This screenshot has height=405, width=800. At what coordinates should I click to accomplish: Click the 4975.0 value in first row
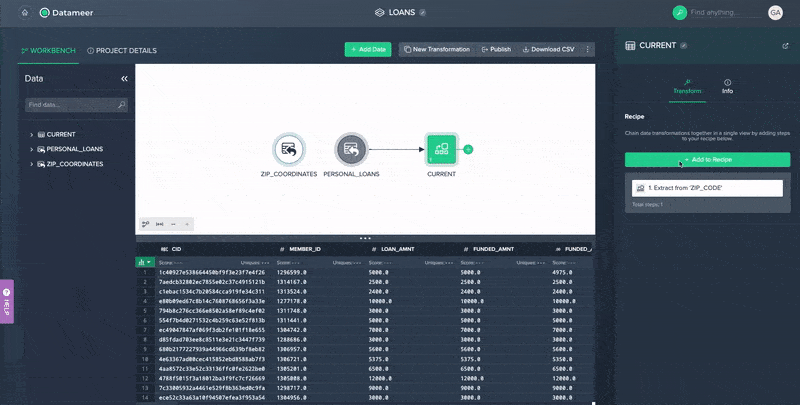pos(562,272)
